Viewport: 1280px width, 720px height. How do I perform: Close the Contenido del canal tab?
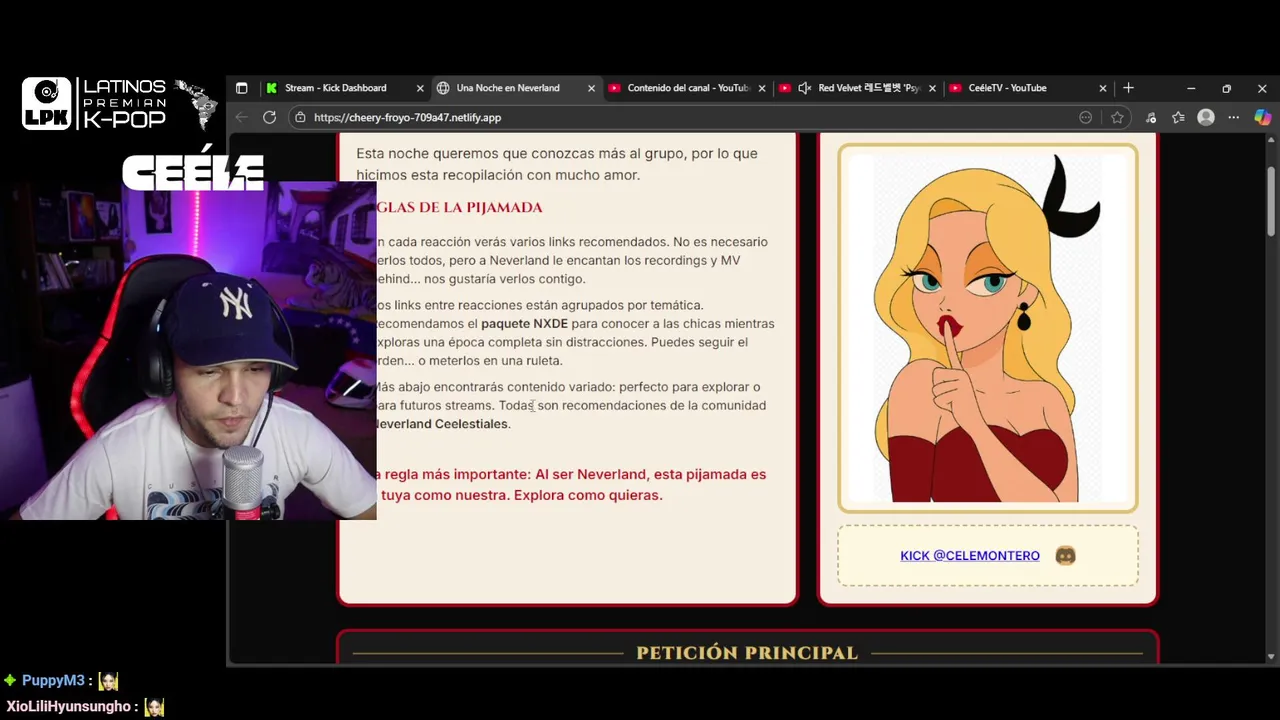pyautogui.click(x=762, y=88)
